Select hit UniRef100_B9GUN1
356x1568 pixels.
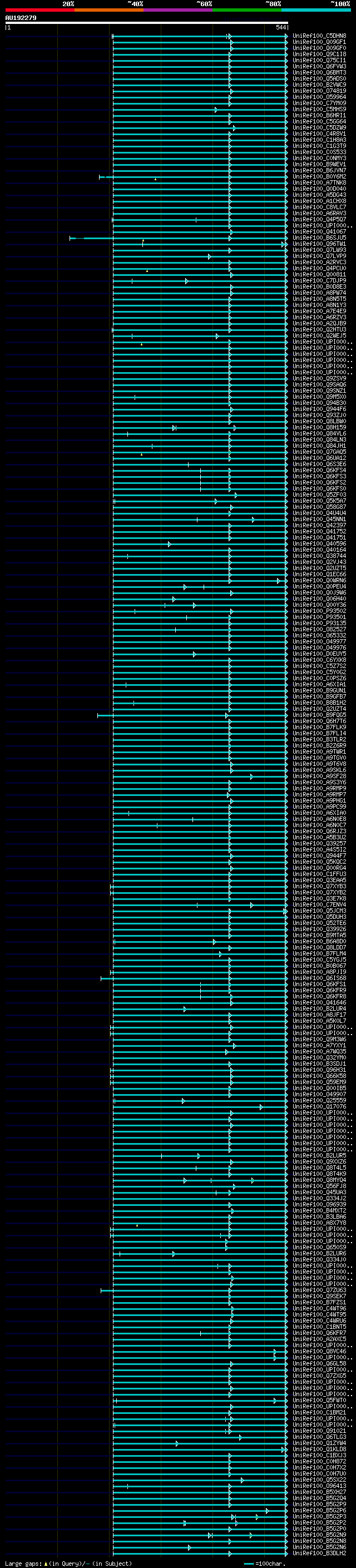pyautogui.click(x=319, y=690)
